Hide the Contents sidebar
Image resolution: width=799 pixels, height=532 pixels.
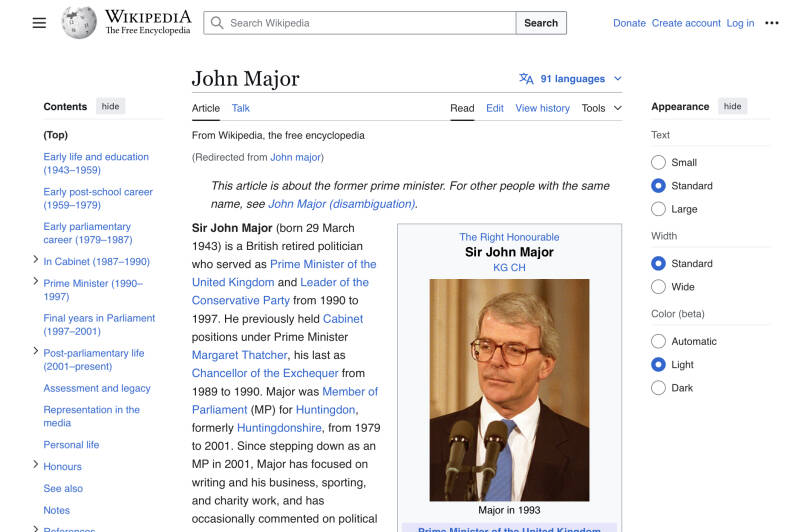pyautogui.click(x=110, y=106)
